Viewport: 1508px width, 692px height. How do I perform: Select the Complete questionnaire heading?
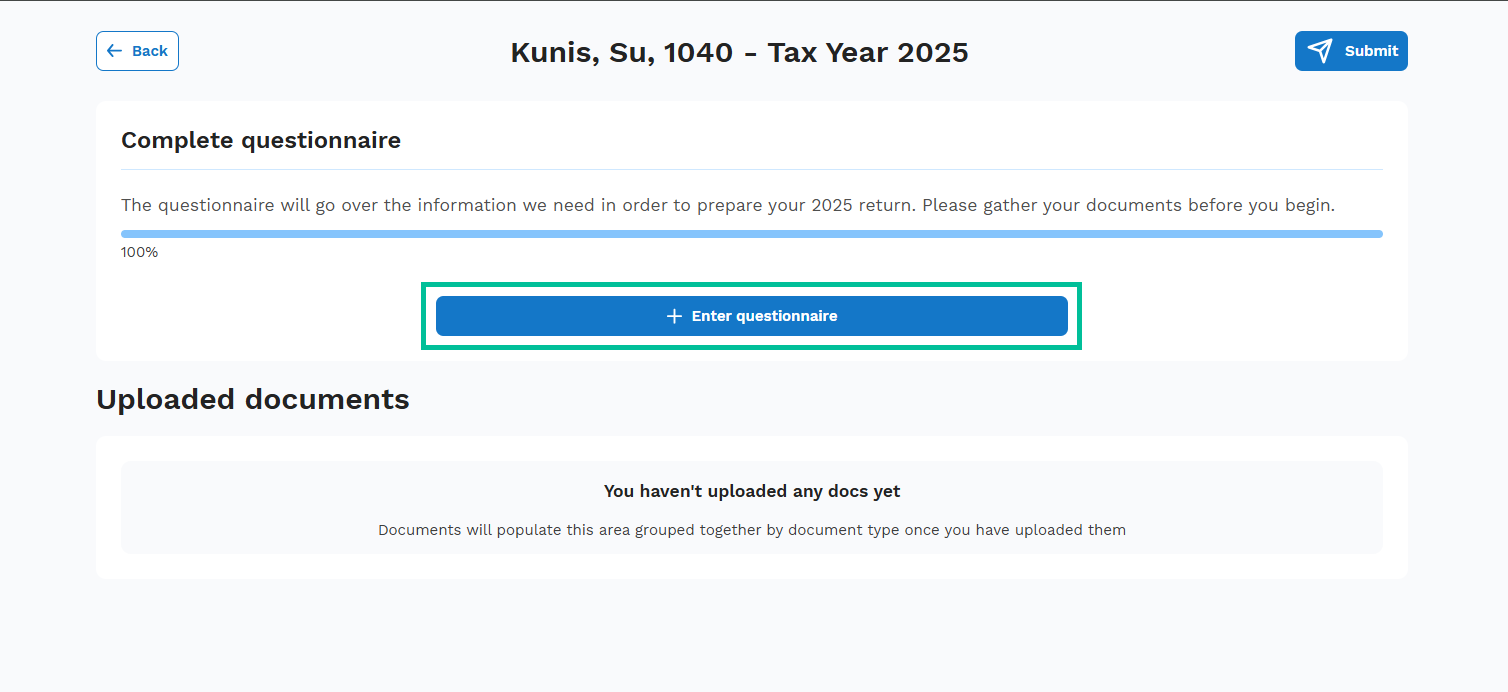tap(260, 140)
